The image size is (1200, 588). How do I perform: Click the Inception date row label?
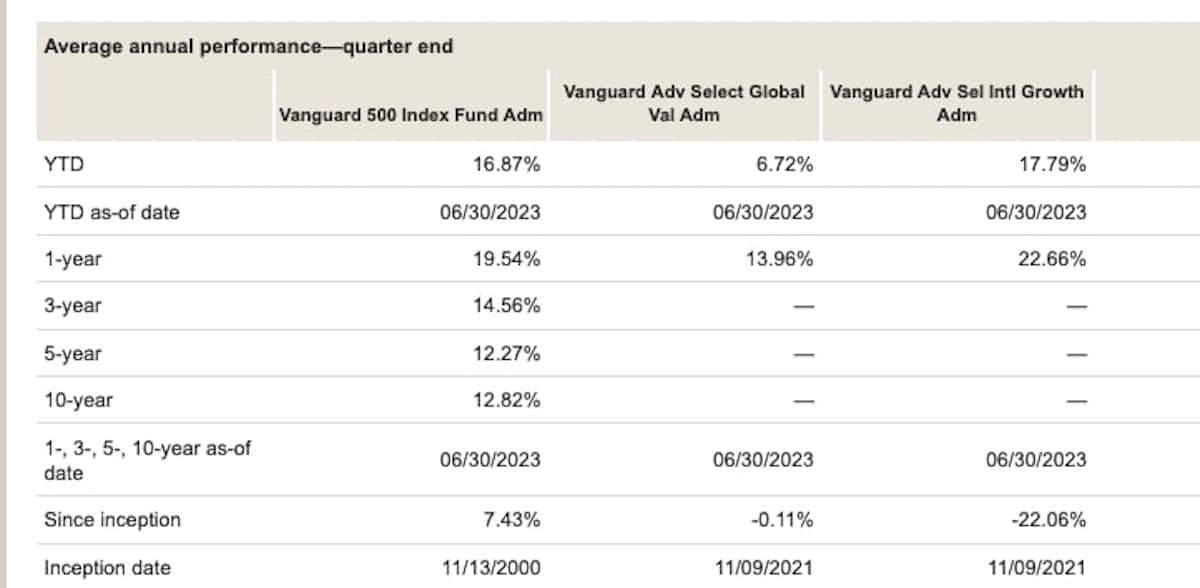107,568
